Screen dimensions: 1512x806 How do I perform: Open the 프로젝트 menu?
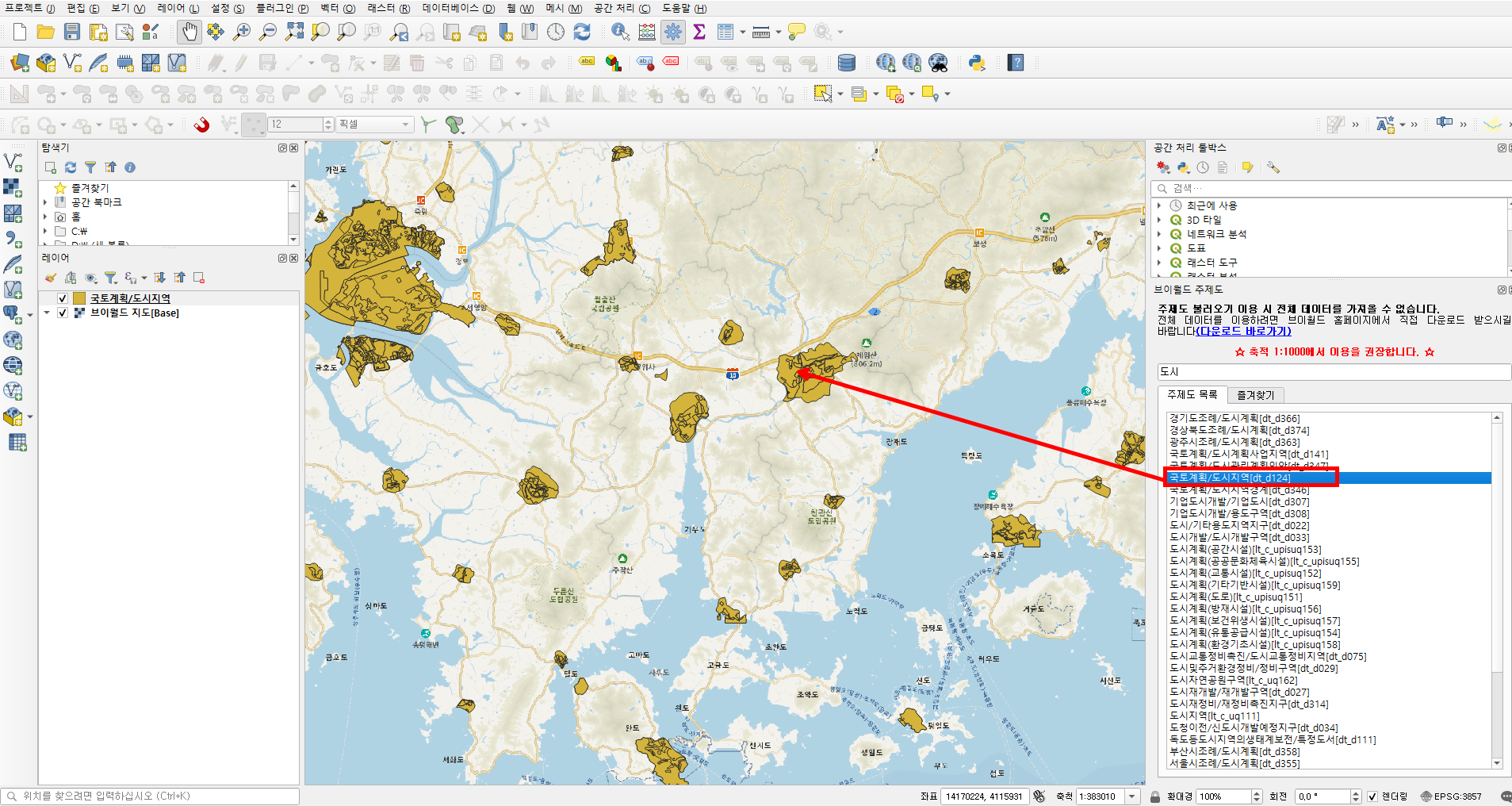(30, 8)
